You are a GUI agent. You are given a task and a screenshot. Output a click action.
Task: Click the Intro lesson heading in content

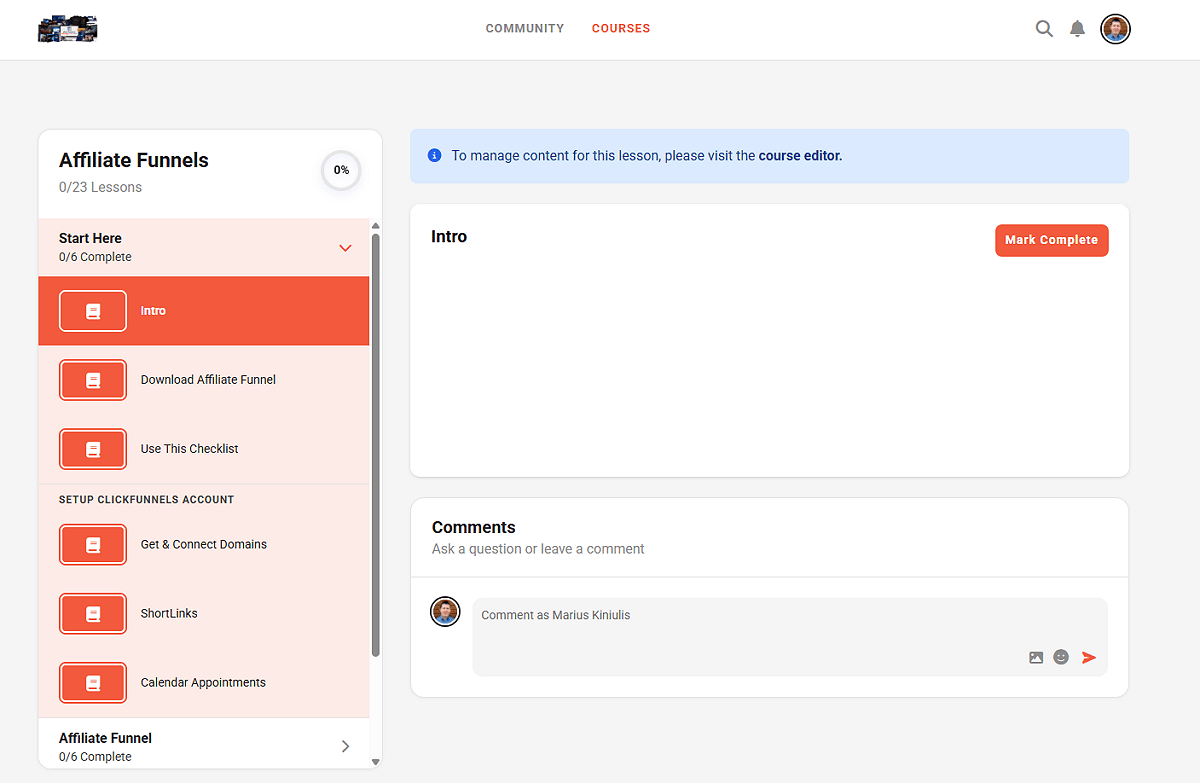point(449,236)
